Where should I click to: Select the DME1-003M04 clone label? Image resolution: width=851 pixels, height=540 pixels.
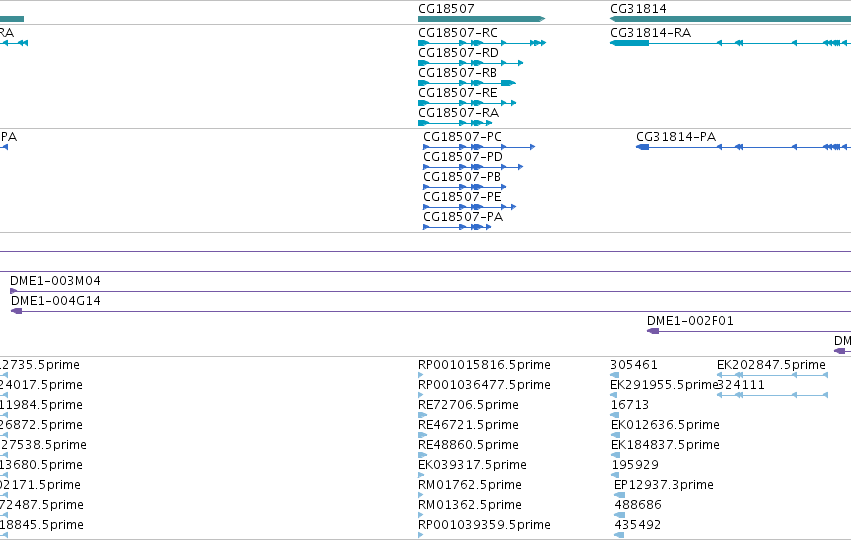pyautogui.click(x=55, y=281)
